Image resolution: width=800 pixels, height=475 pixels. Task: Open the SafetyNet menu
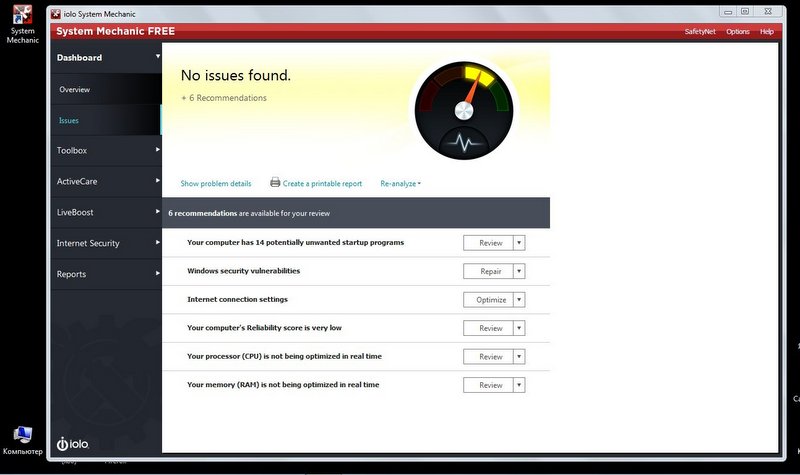point(700,32)
